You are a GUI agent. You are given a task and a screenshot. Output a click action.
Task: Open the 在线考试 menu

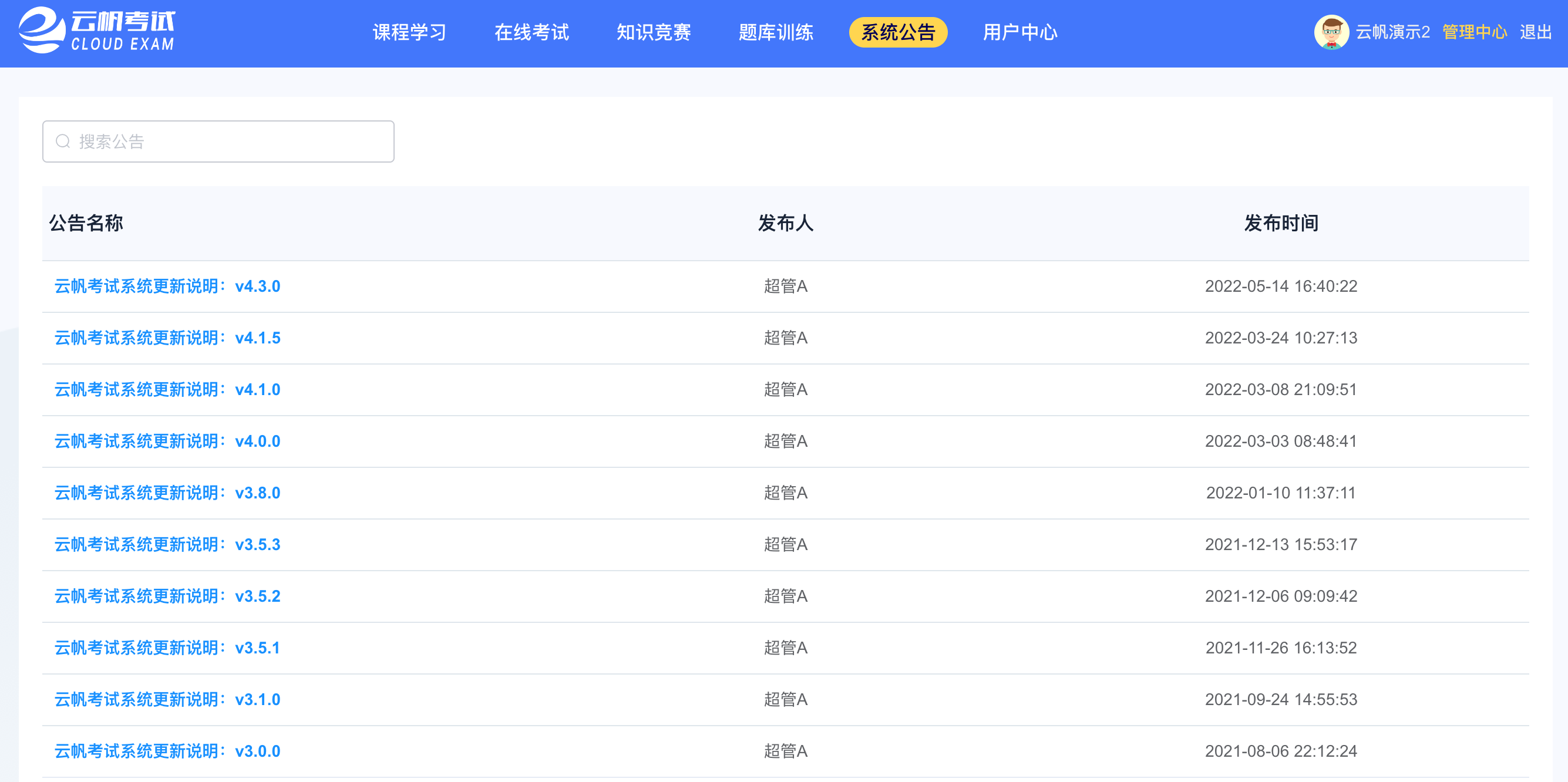click(531, 32)
